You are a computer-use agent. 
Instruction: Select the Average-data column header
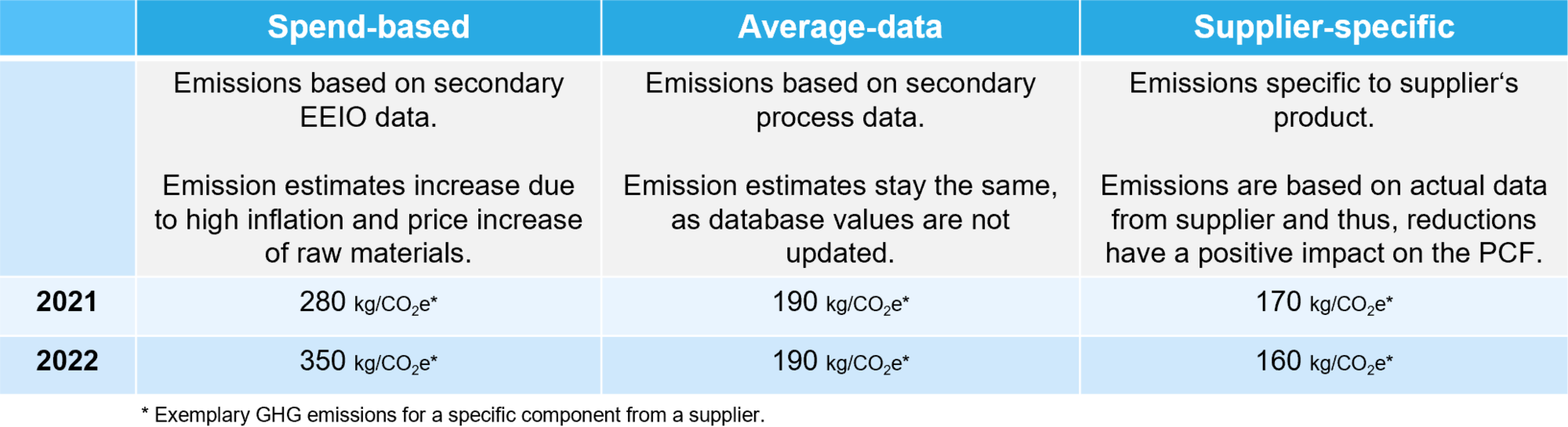[840, 27]
